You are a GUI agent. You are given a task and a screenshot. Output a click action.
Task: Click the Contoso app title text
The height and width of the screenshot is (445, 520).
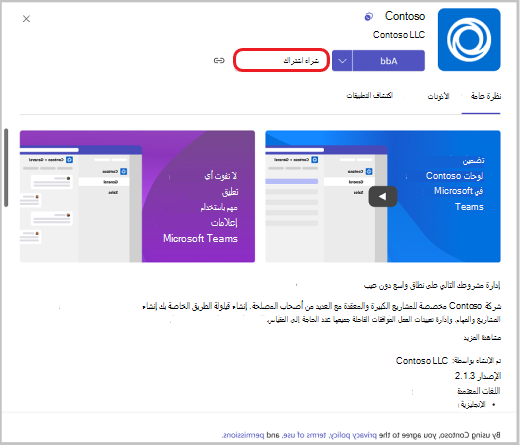click(405, 16)
